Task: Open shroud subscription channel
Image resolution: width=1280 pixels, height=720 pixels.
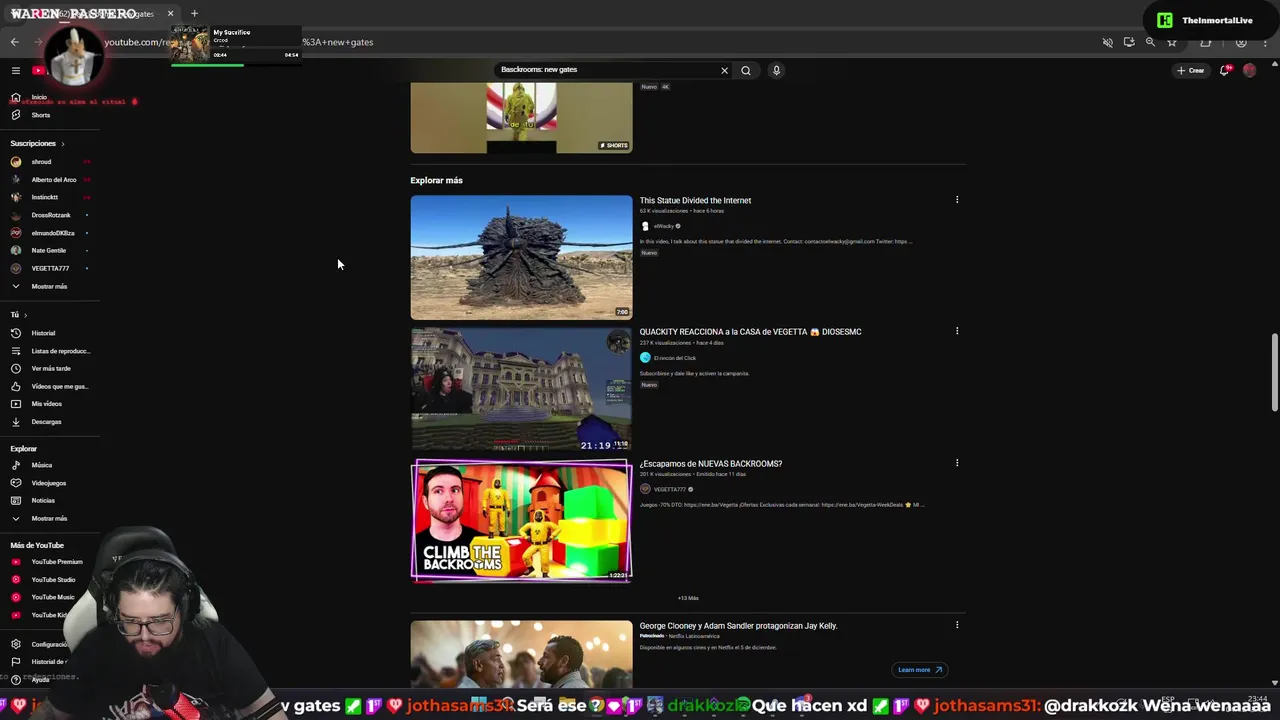Action: point(41,162)
